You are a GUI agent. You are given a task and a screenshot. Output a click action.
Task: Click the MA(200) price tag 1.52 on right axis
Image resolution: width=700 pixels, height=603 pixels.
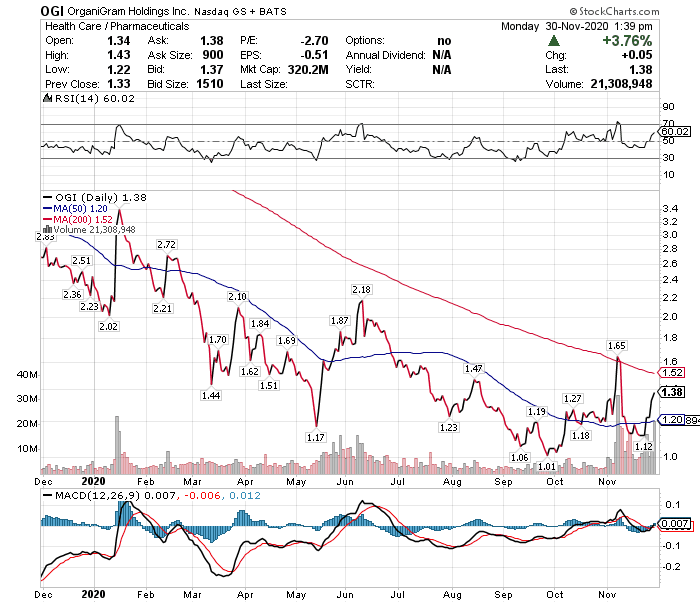[672, 372]
